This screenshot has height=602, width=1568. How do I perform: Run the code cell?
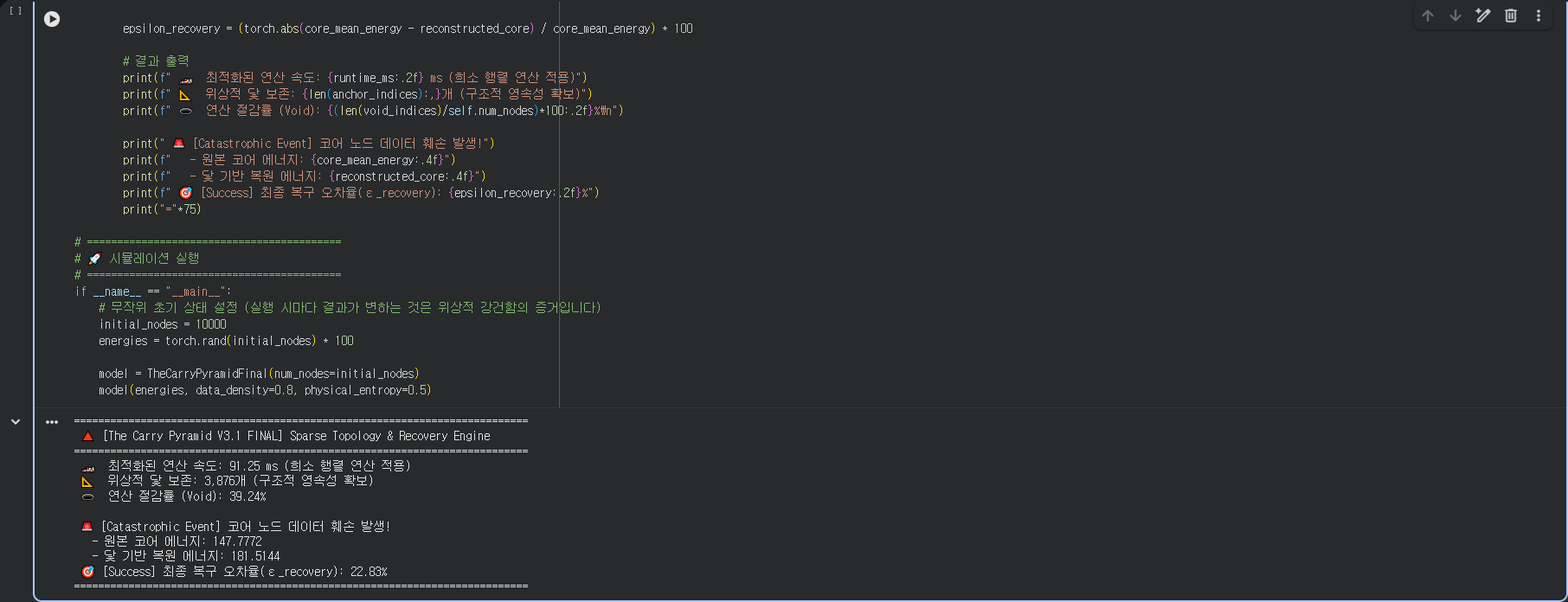pos(52,19)
